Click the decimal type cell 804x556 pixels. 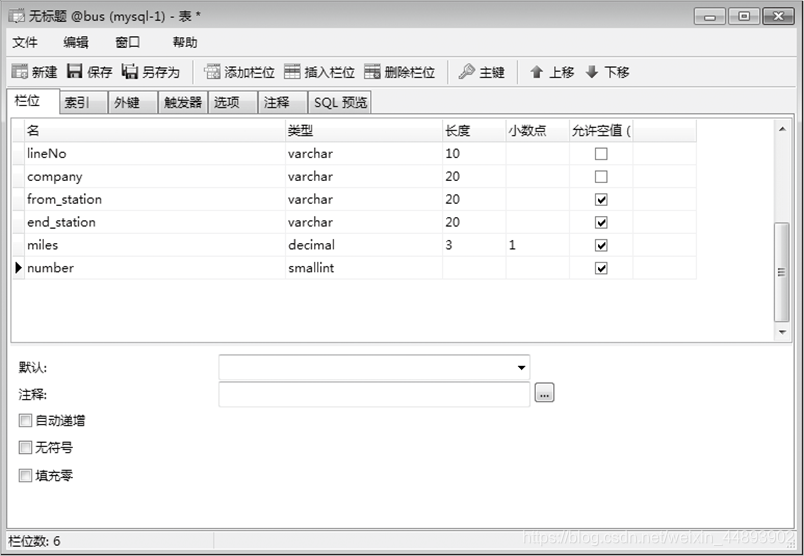[x=364, y=245]
